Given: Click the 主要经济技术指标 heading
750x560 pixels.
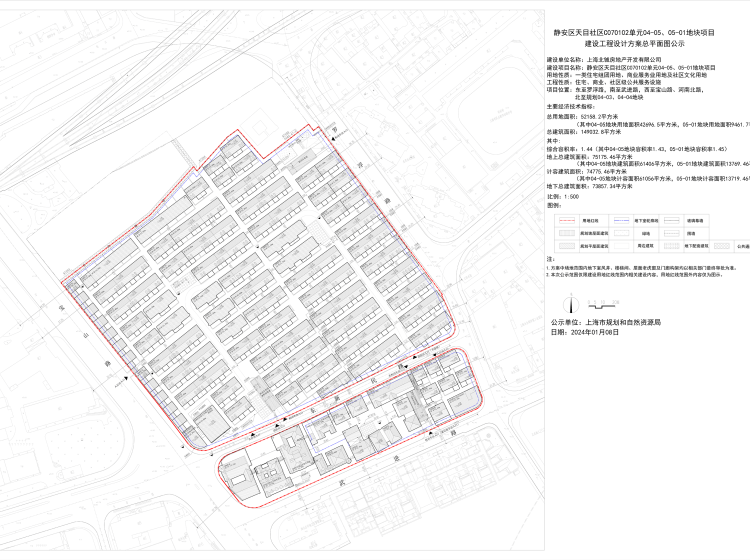Looking at the screenshot, I should click(576, 105).
